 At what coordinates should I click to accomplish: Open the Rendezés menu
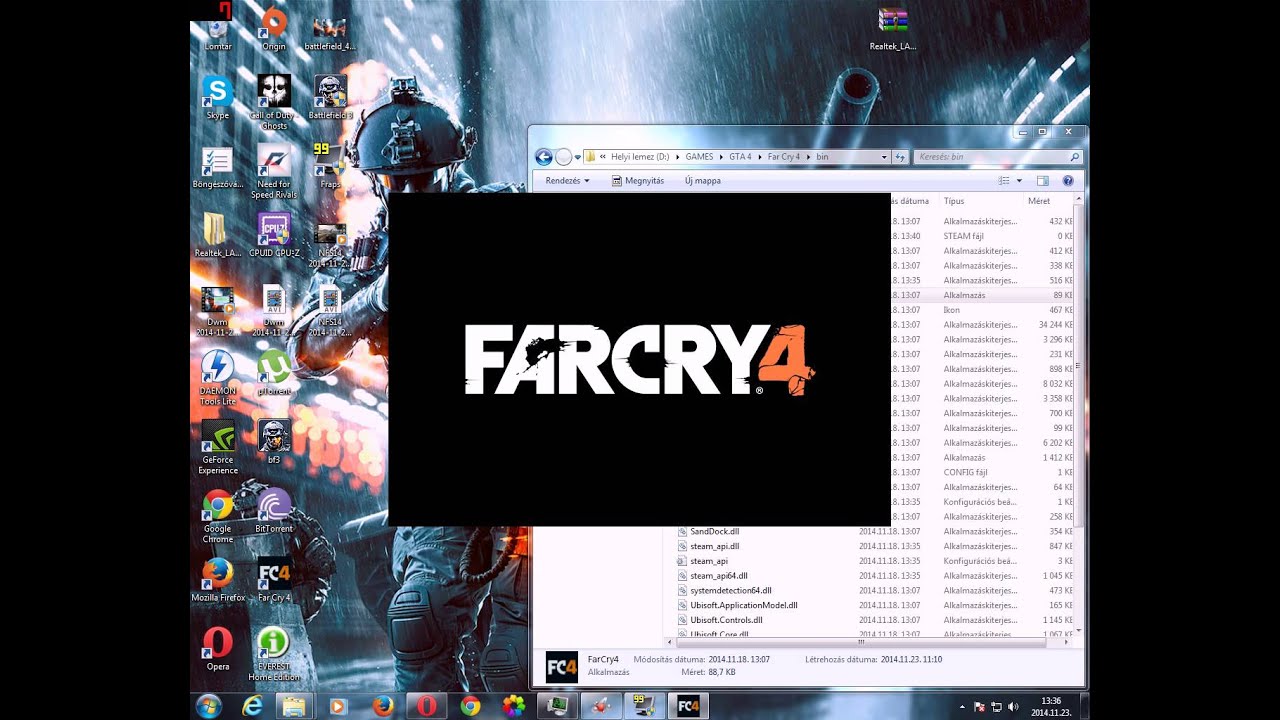click(567, 181)
